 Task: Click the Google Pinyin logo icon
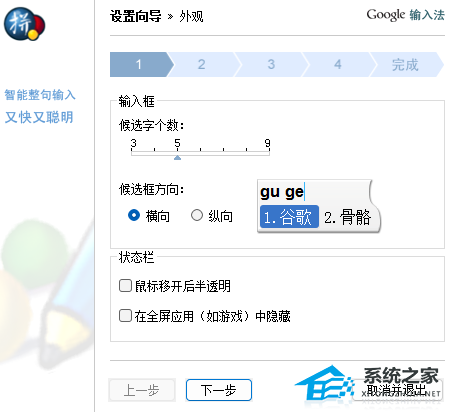24,24
